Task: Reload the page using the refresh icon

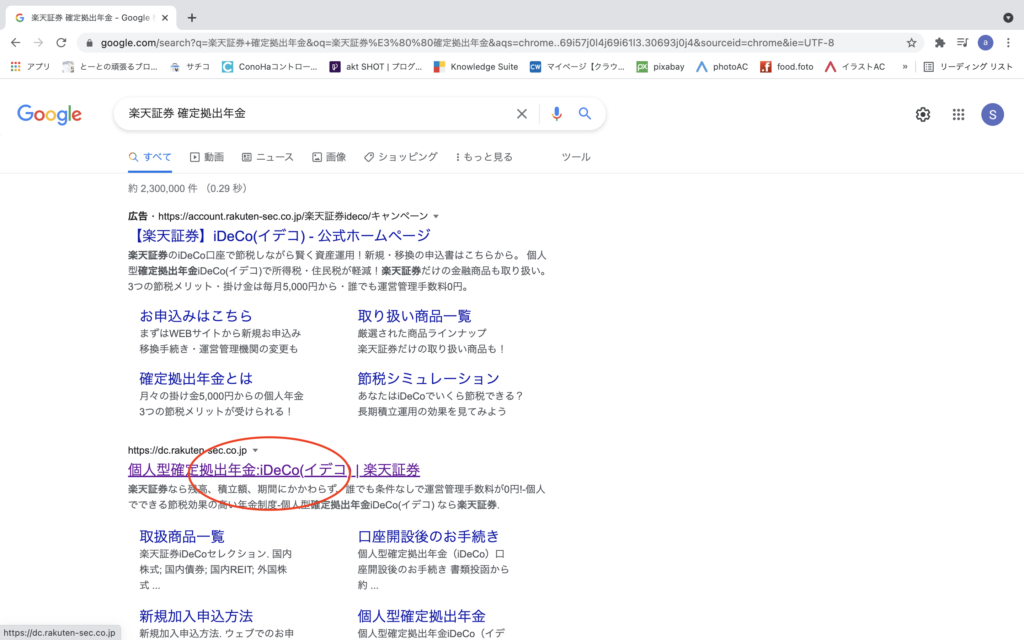Action: click(62, 43)
